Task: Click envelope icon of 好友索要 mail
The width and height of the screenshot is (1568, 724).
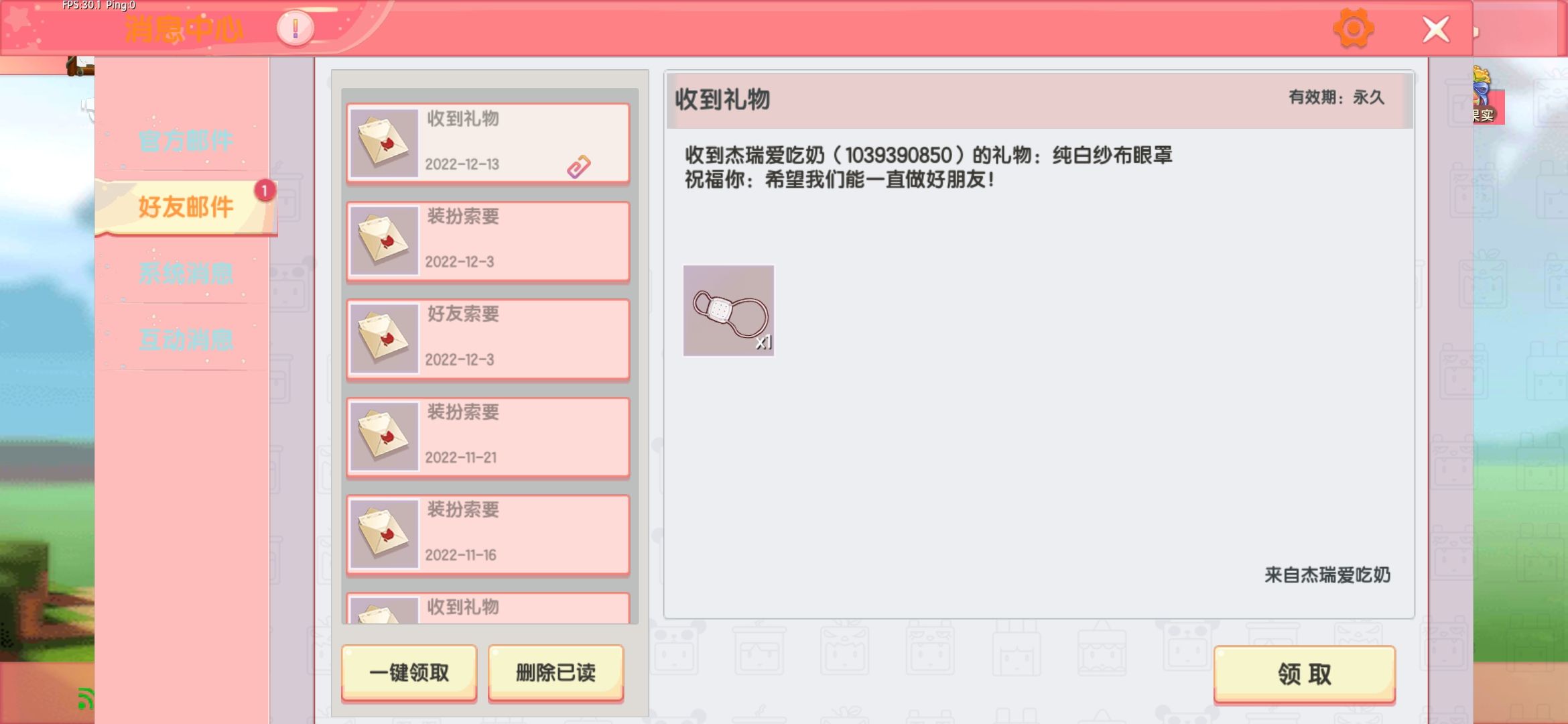Action: (x=384, y=338)
